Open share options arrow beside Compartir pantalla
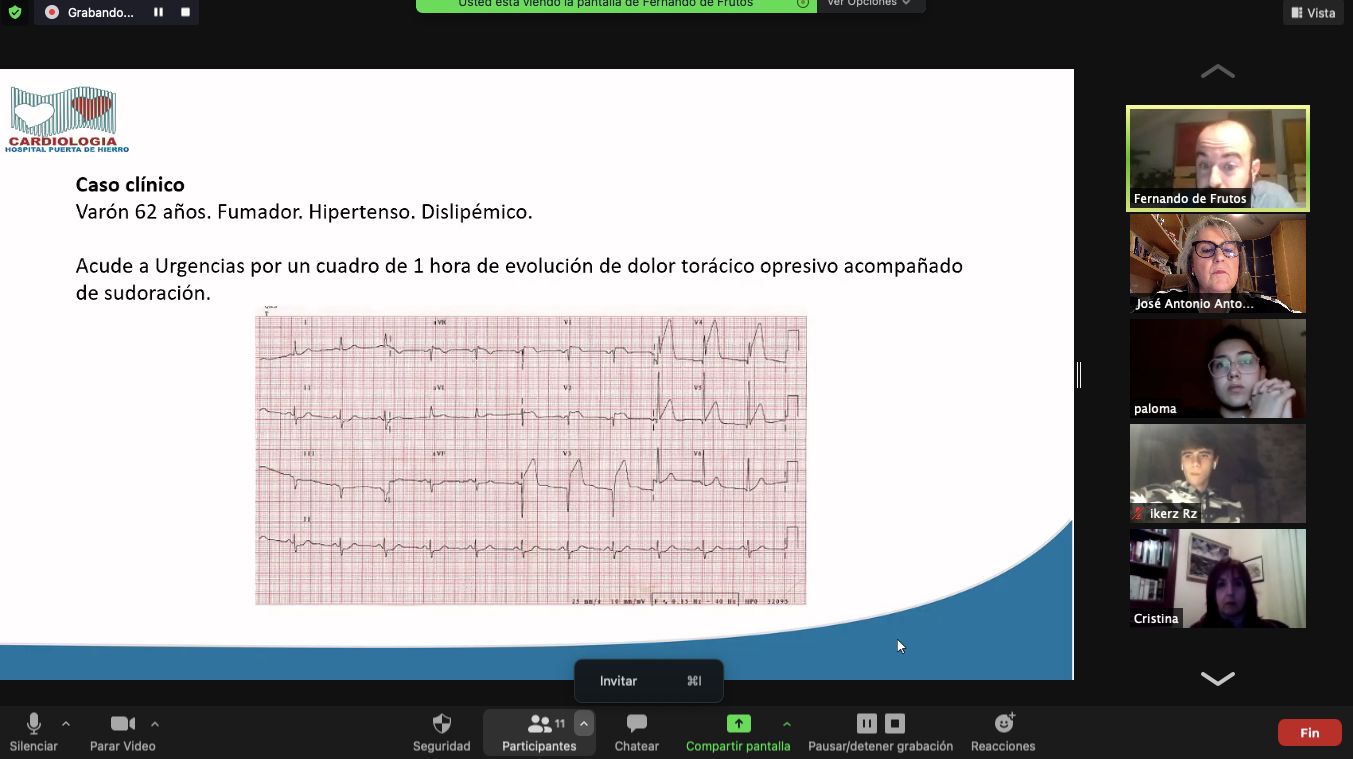 pos(787,723)
